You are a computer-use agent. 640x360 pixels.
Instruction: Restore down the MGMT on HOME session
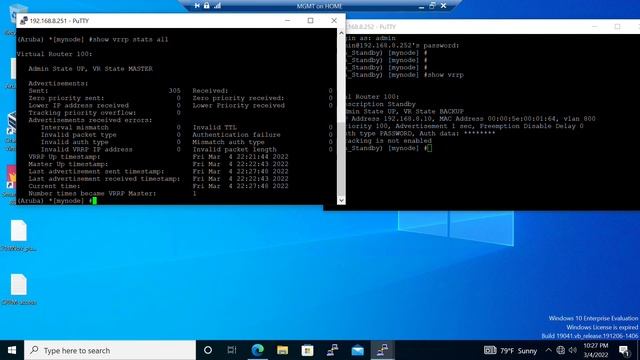(432, 6)
